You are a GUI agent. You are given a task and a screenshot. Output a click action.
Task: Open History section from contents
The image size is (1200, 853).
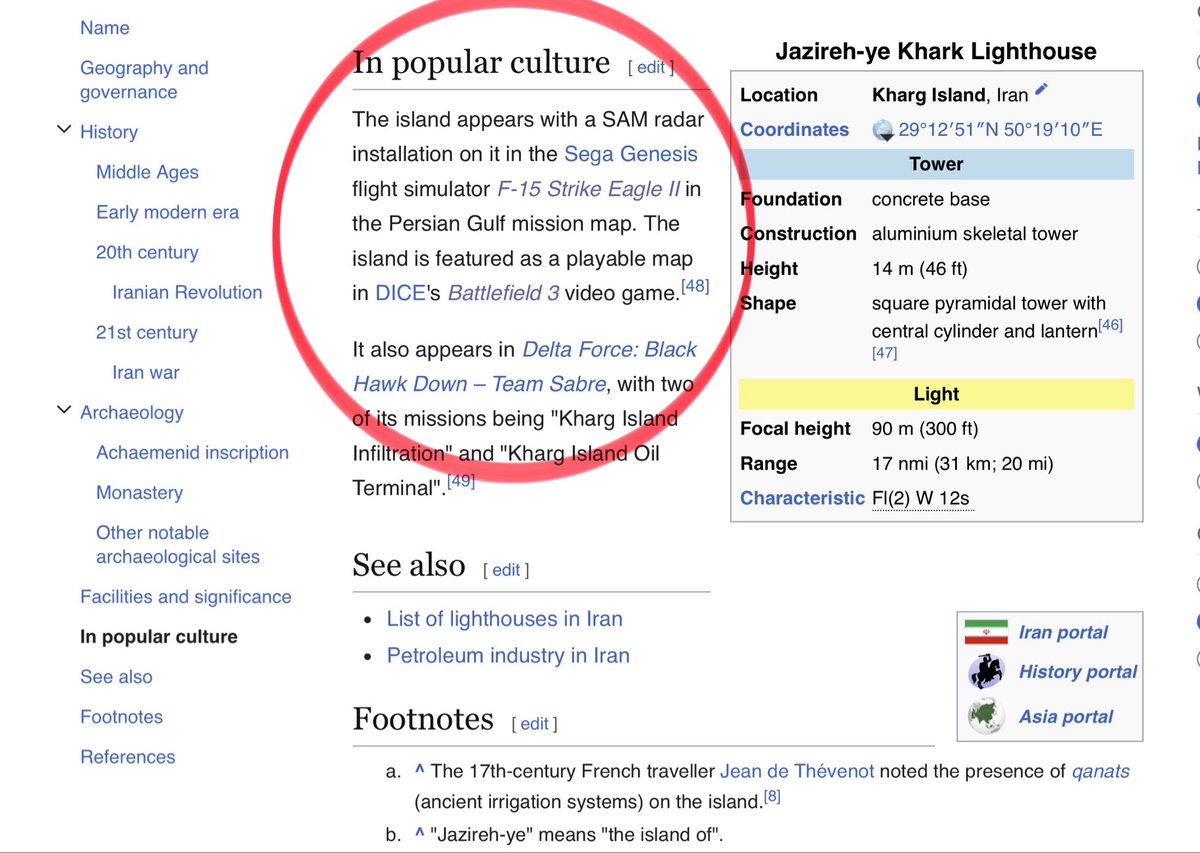109,132
